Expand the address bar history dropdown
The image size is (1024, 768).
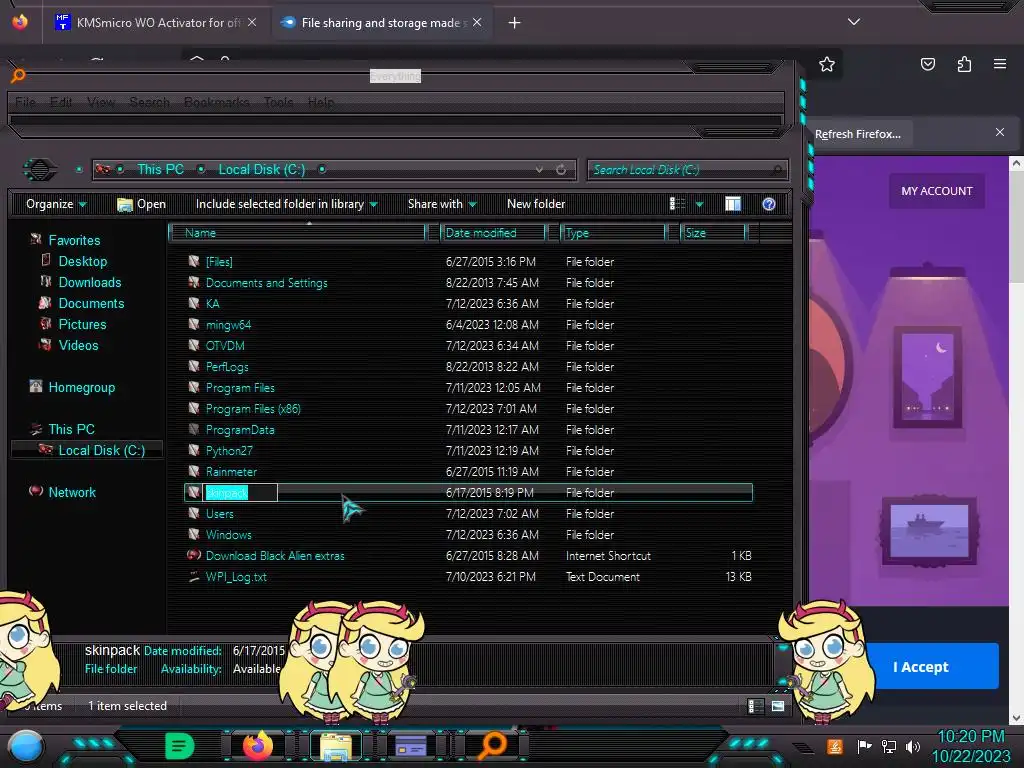[539, 170]
